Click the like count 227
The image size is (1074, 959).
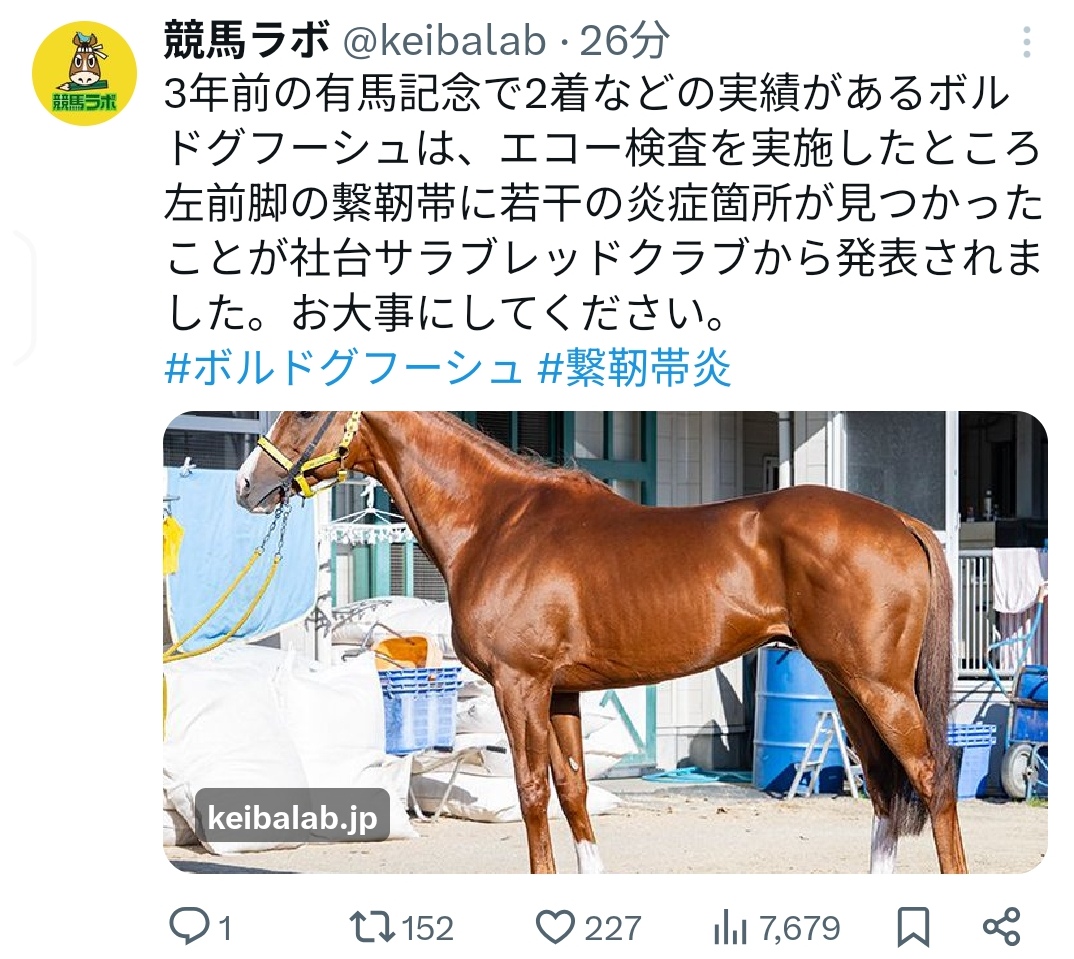coord(612,929)
